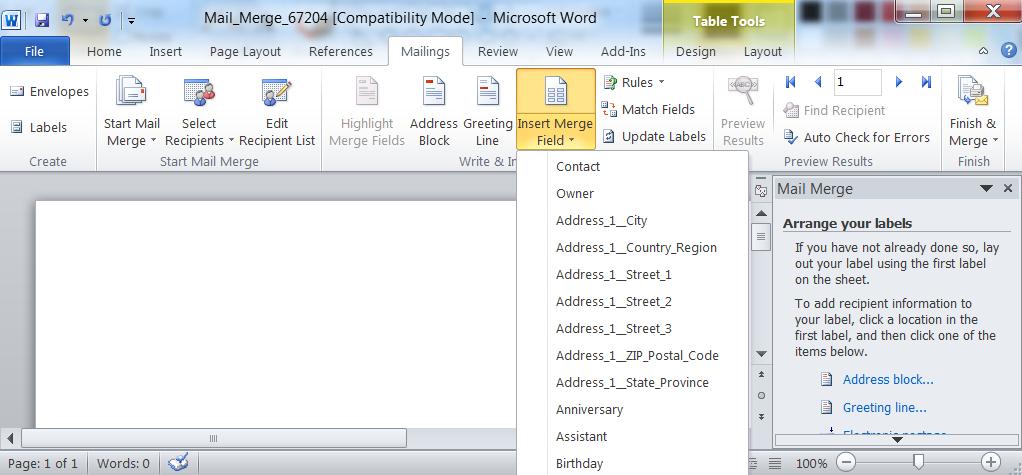The width and height of the screenshot is (1022, 475).
Task: Click the Insert Merge Field icon
Action: 555,91
